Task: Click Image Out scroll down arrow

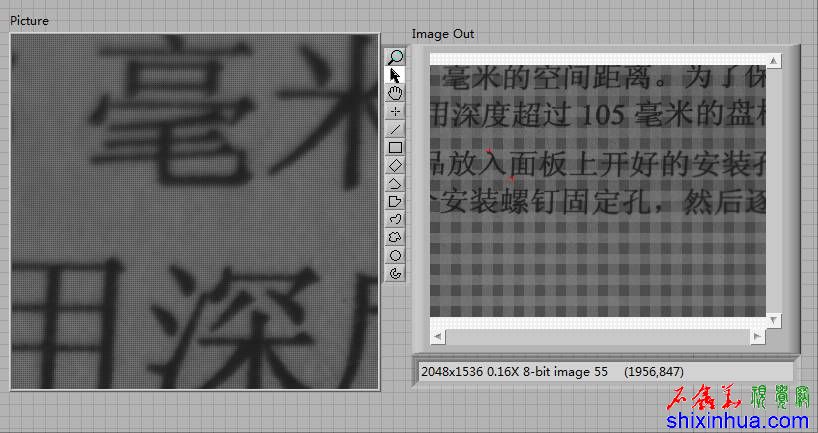Action: click(x=773, y=319)
